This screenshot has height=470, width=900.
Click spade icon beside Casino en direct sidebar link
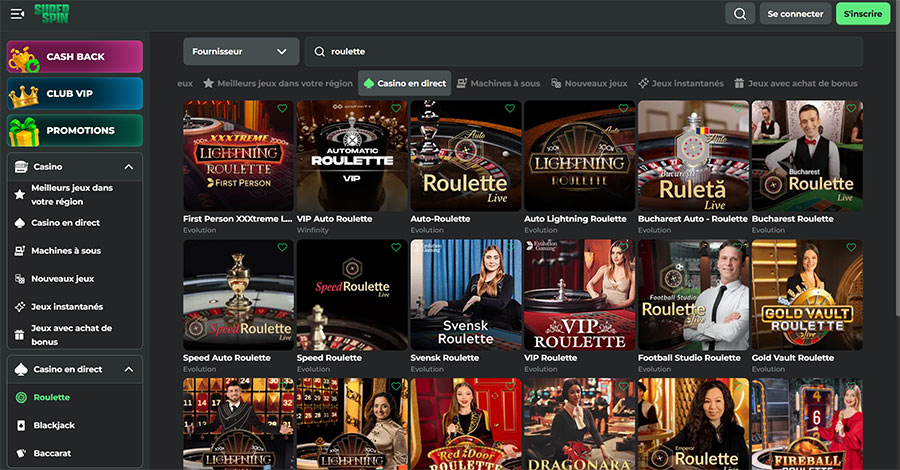[20, 223]
